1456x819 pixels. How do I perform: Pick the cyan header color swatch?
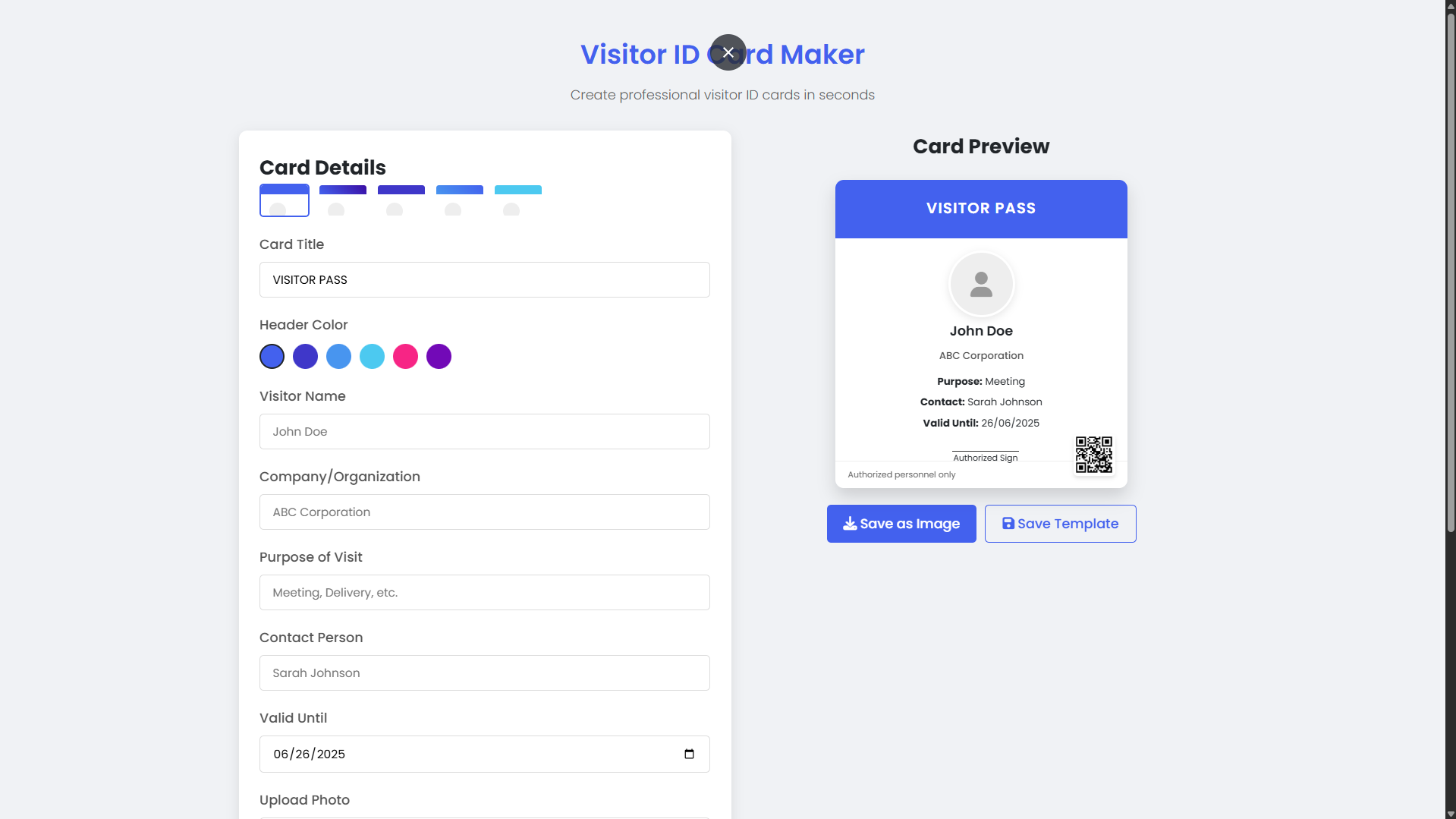pos(372,356)
